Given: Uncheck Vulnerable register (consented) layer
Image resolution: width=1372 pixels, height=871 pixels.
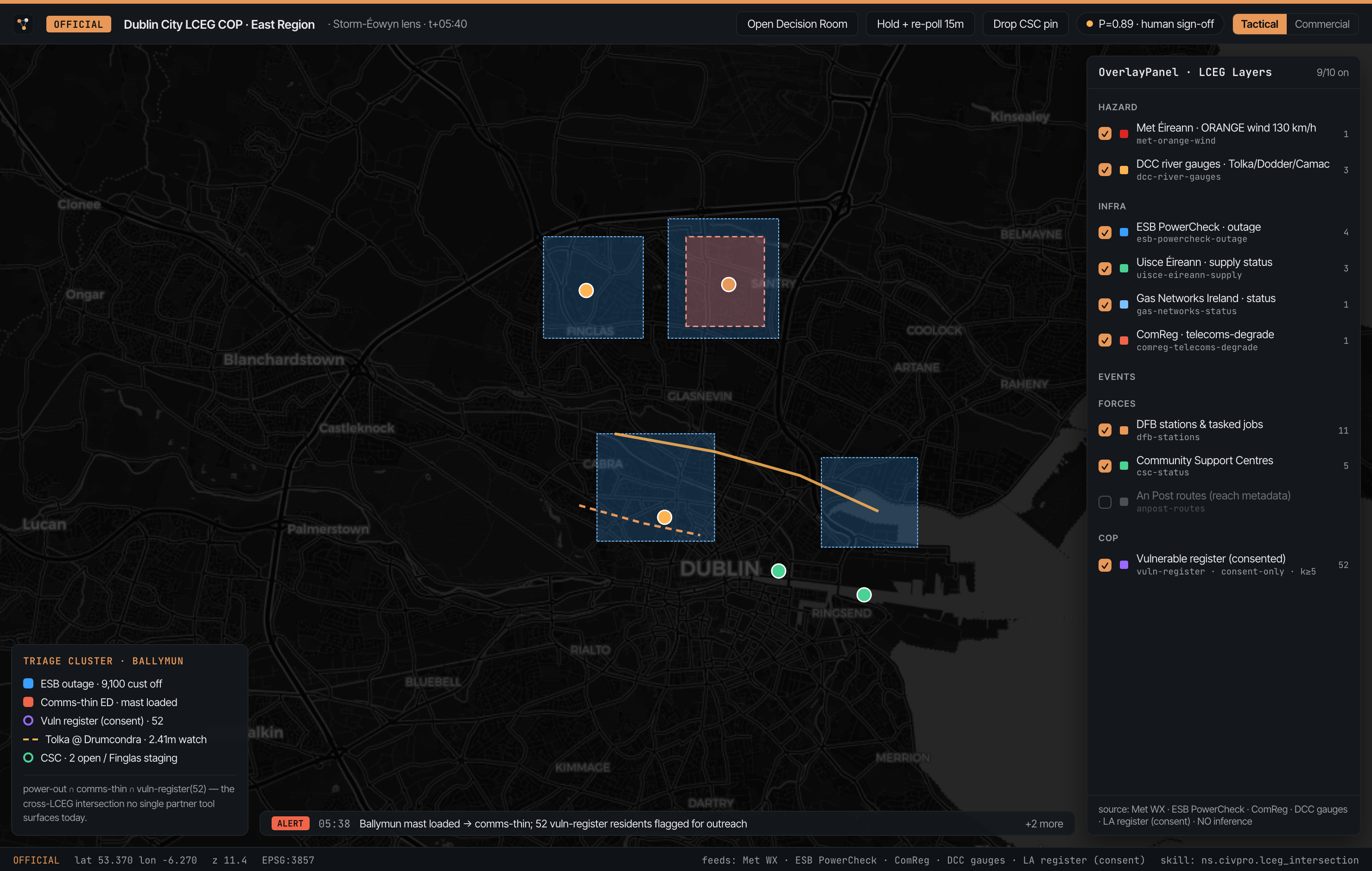Looking at the screenshot, I should 1105,565.
